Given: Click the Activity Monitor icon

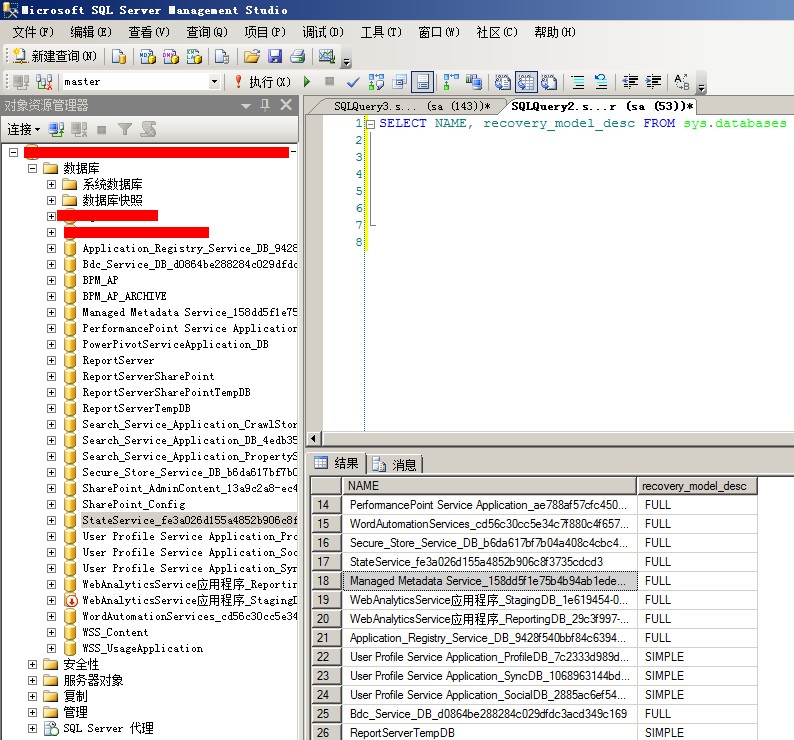Looking at the screenshot, I should [327, 56].
